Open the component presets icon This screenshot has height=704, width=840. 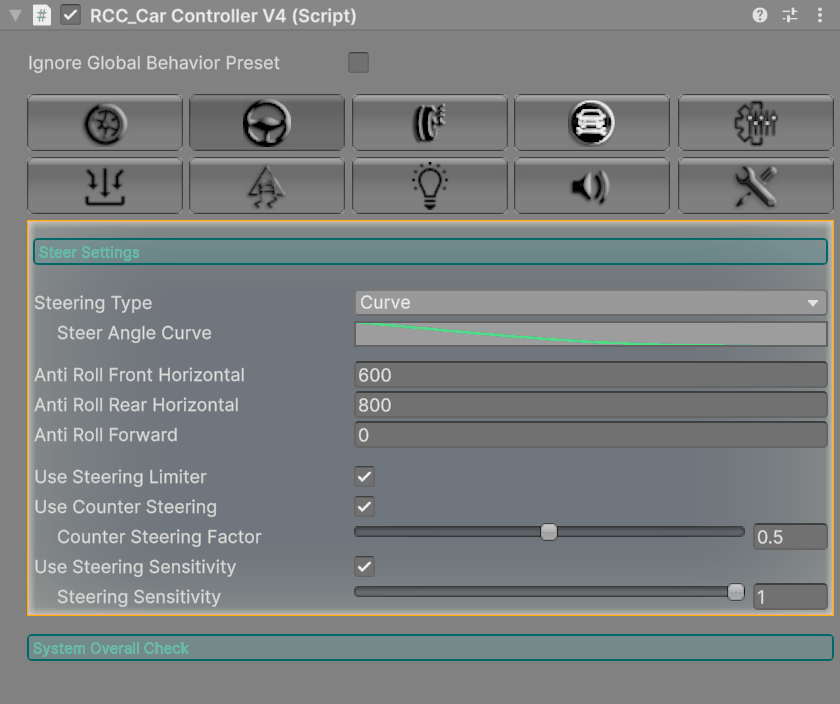[790, 15]
